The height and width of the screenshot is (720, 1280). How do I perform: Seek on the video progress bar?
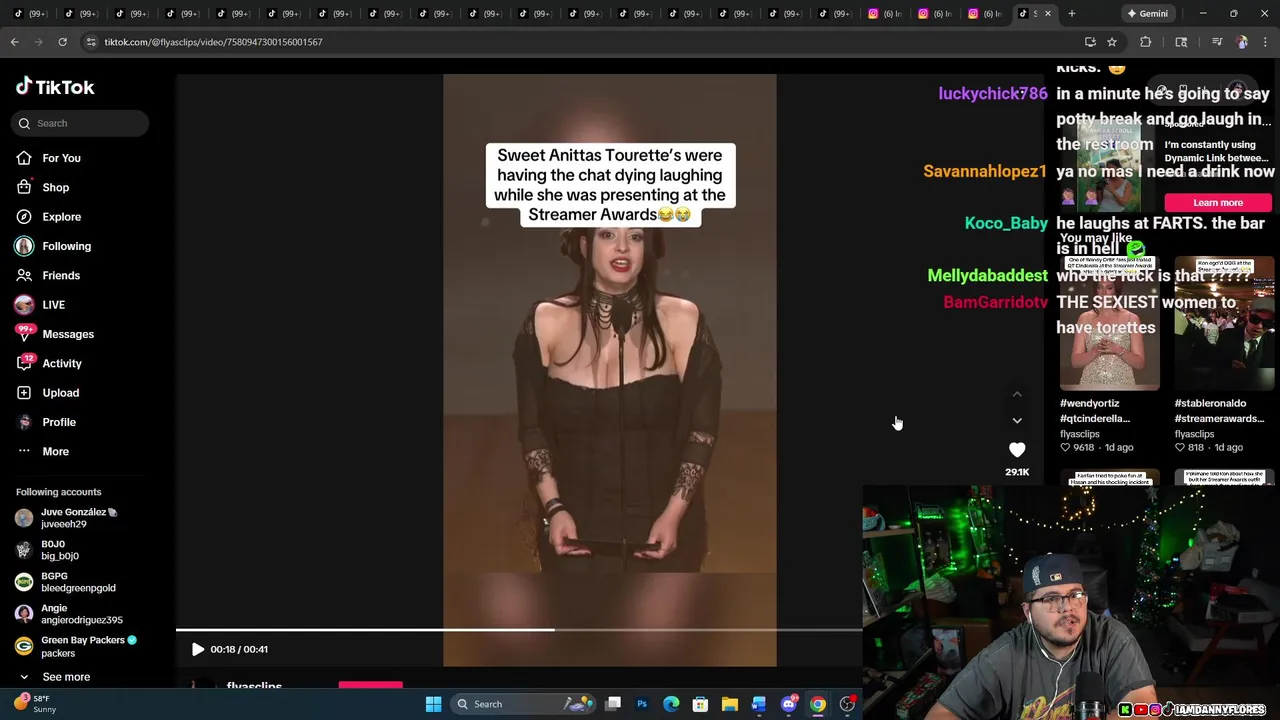pos(519,630)
